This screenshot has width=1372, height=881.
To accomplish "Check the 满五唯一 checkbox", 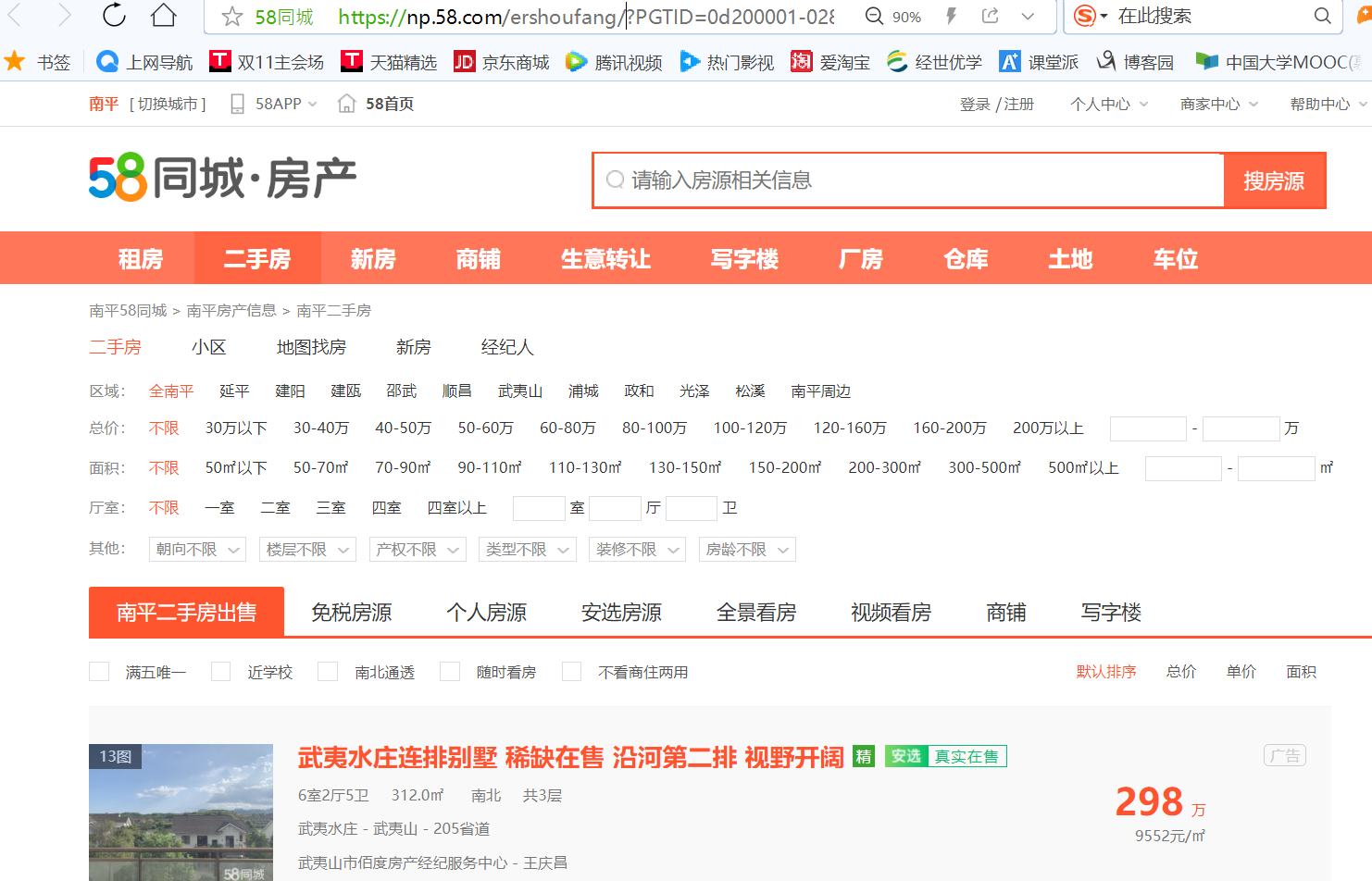I will pyautogui.click(x=99, y=672).
